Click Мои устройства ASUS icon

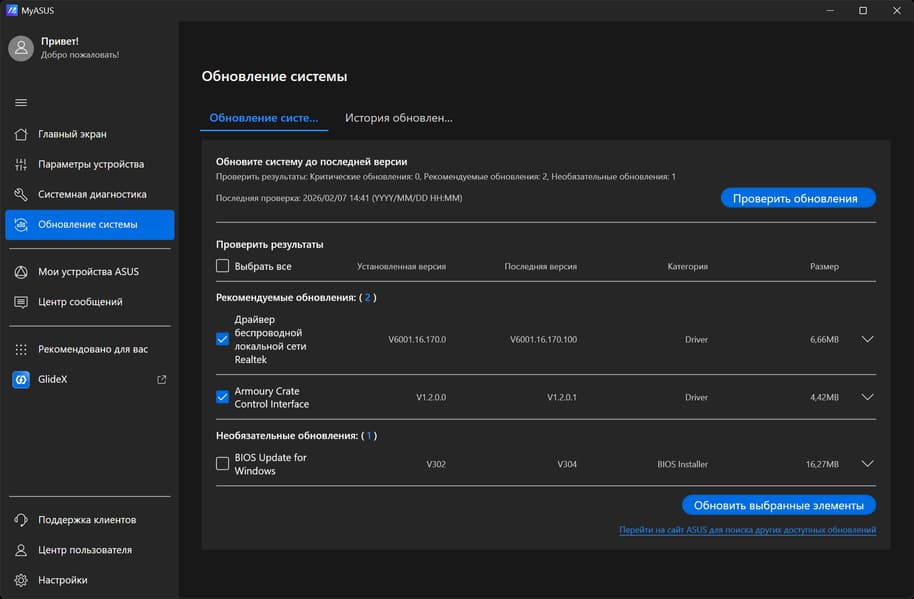(x=21, y=272)
